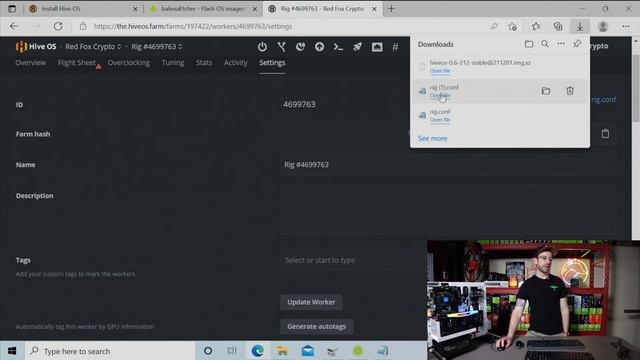Switch to the Overview tab
This screenshot has width=640, height=360.
31,63
